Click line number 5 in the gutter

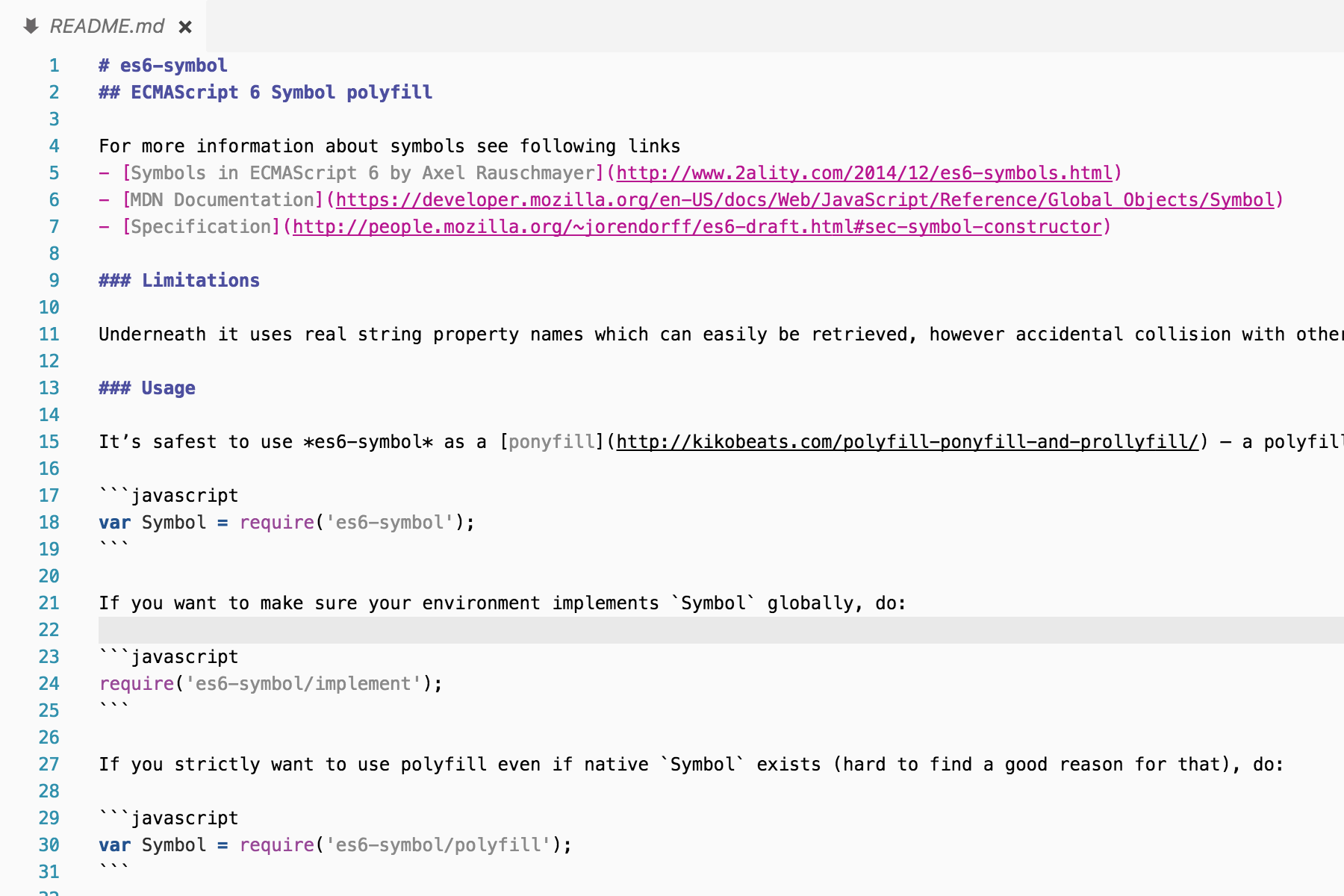(54, 173)
